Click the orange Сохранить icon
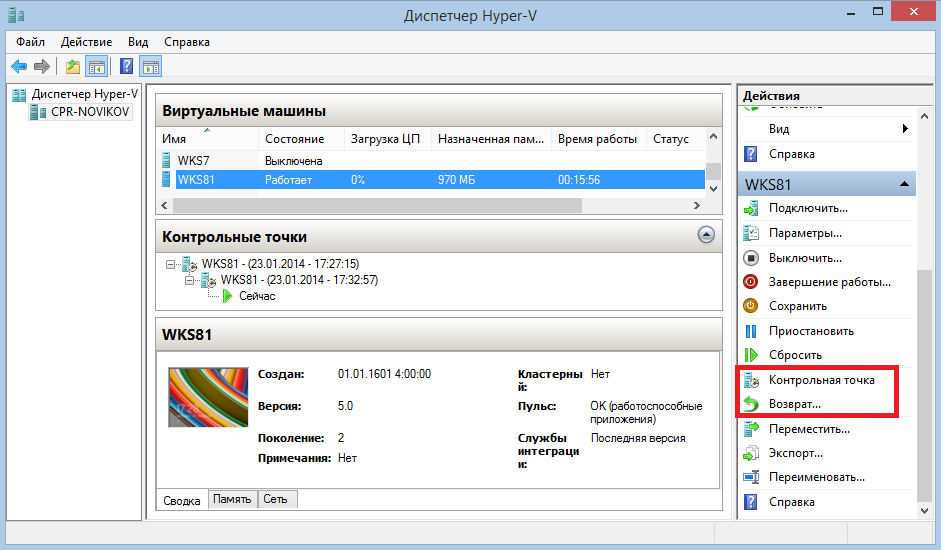Screen dimensions: 941x550 (752, 306)
